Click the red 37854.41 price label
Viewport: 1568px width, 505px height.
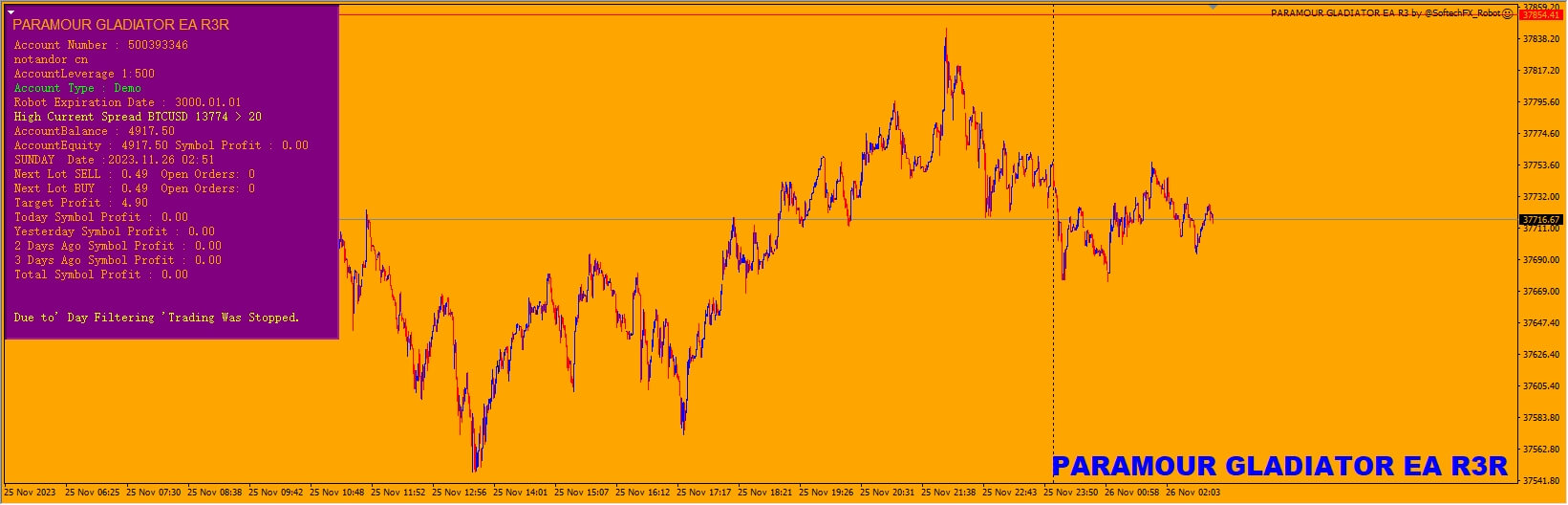(x=1540, y=15)
